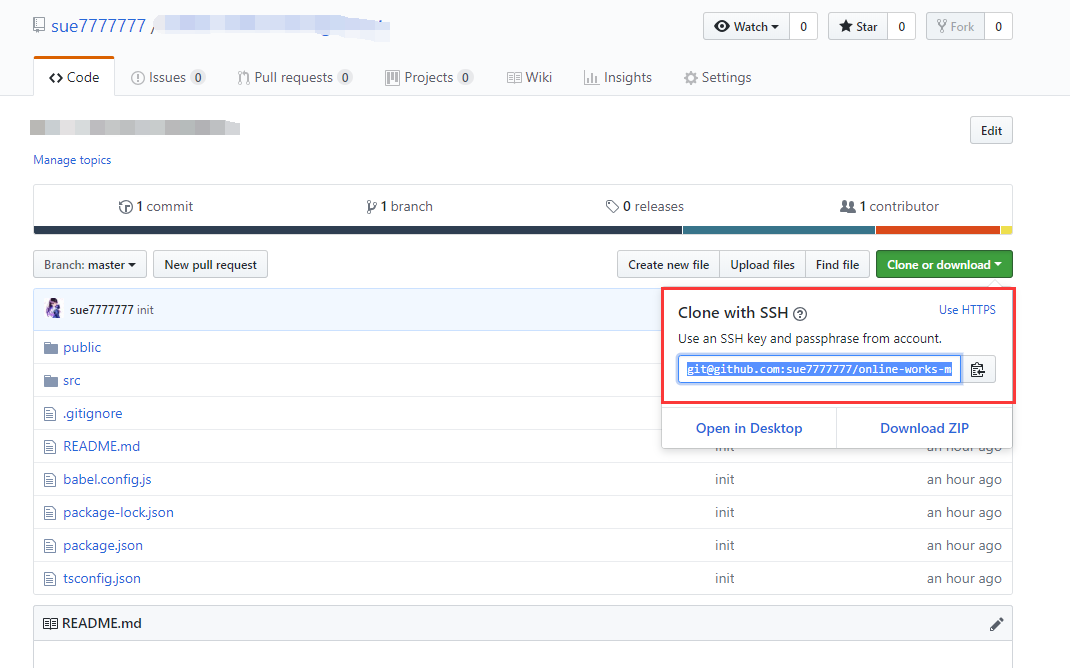Open the sue7777777 owner profile link
Viewport: 1070px width, 668px height.
click(98, 26)
